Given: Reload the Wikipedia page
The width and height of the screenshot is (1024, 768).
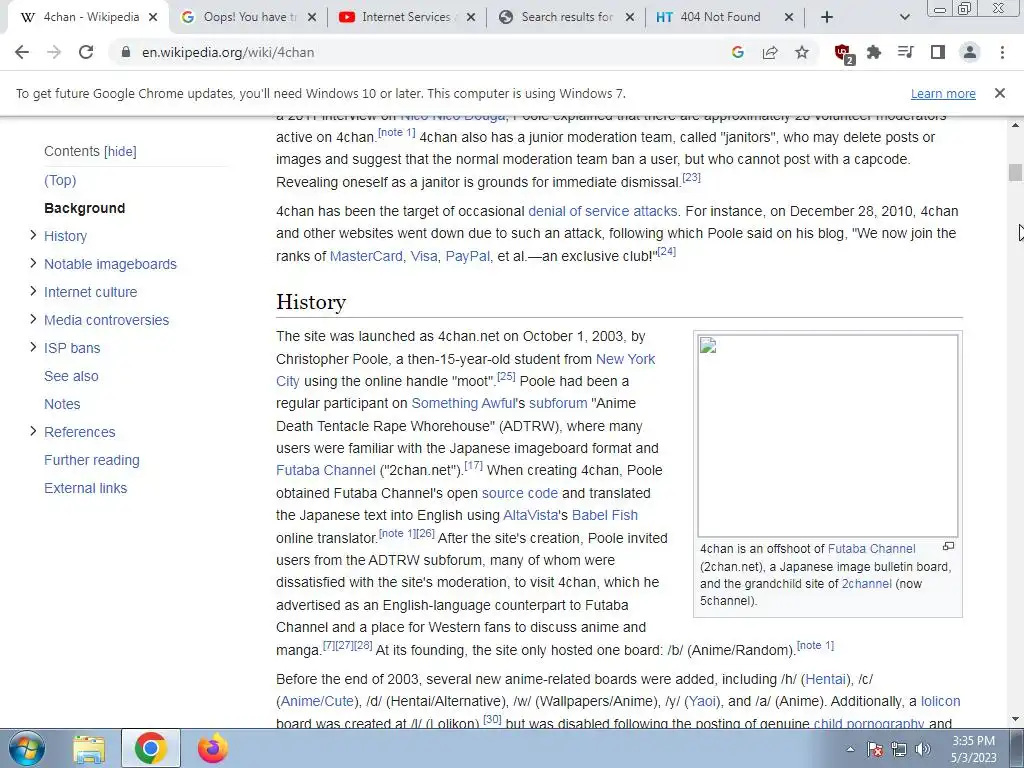Looking at the screenshot, I should pos(86,52).
